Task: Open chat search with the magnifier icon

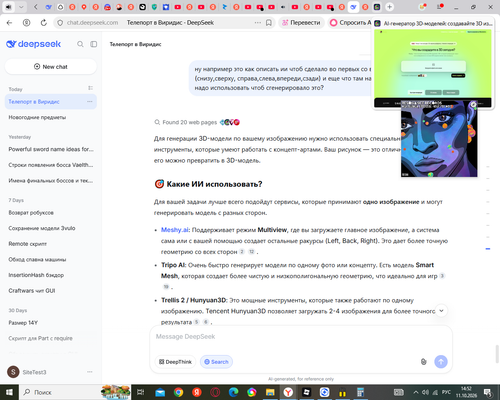Action: coord(80,44)
